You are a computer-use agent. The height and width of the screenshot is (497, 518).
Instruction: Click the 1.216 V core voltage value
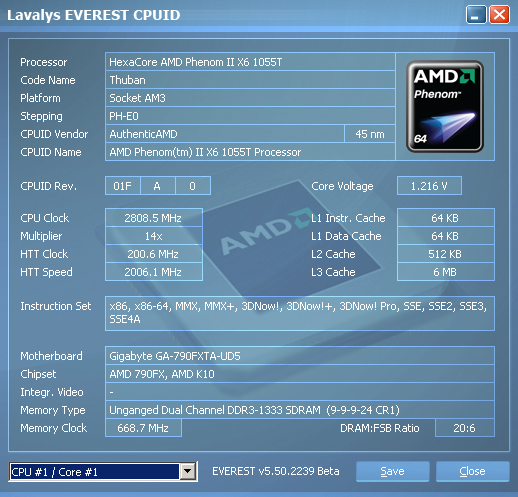coord(429,186)
